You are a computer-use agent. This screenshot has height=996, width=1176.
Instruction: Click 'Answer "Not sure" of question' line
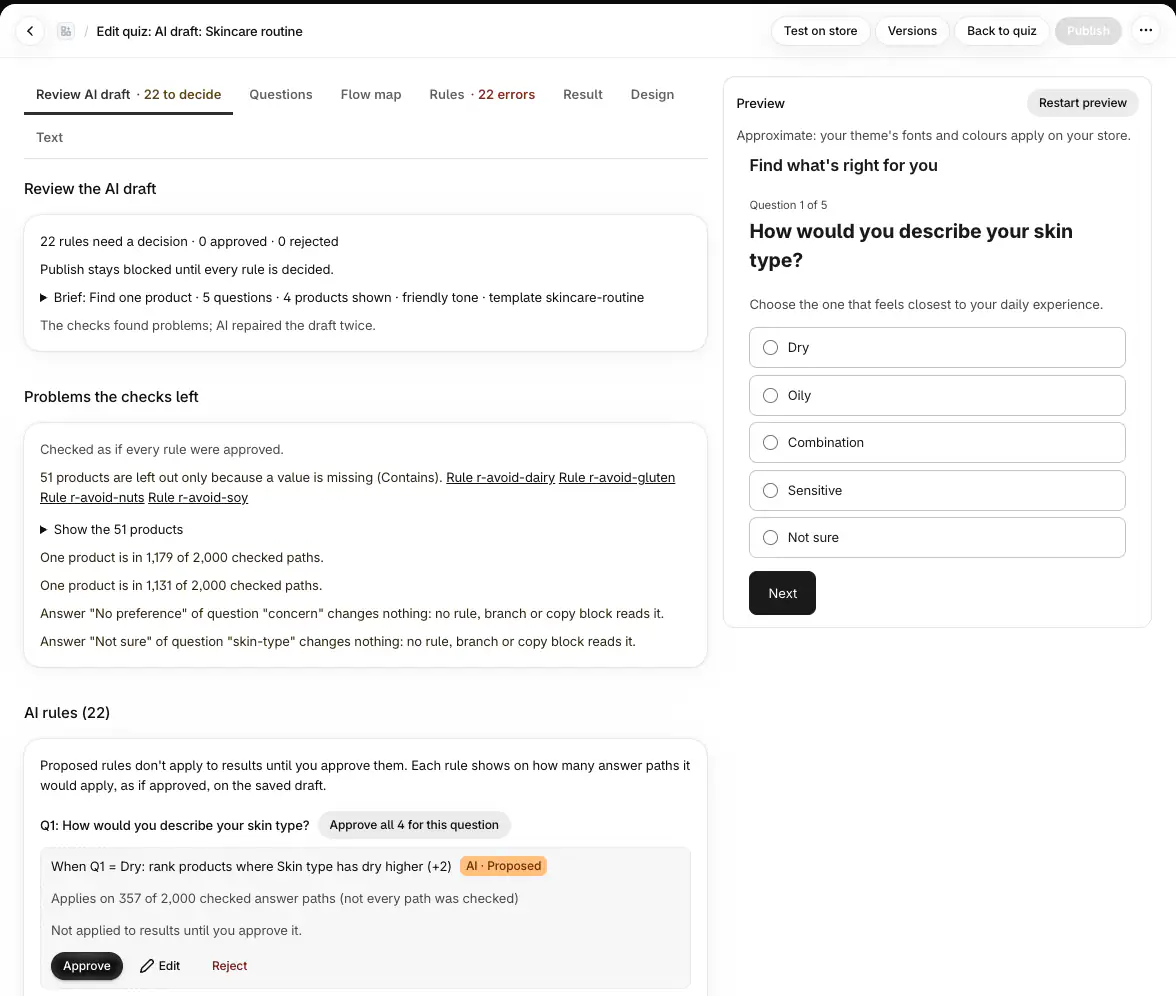pyautogui.click(x=338, y=642)
